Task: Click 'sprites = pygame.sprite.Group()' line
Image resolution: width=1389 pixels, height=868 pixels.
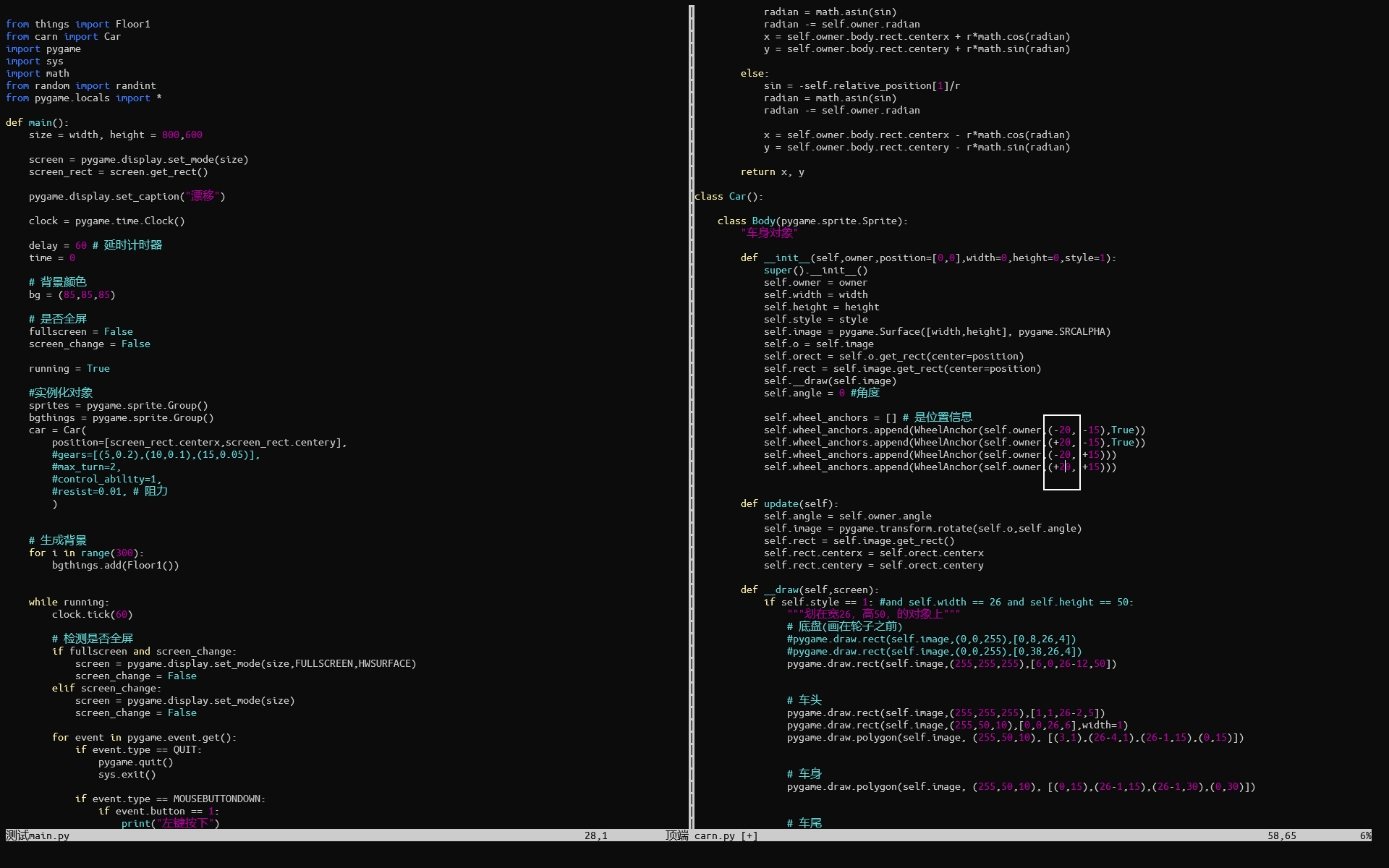Action: pos(119,405)
